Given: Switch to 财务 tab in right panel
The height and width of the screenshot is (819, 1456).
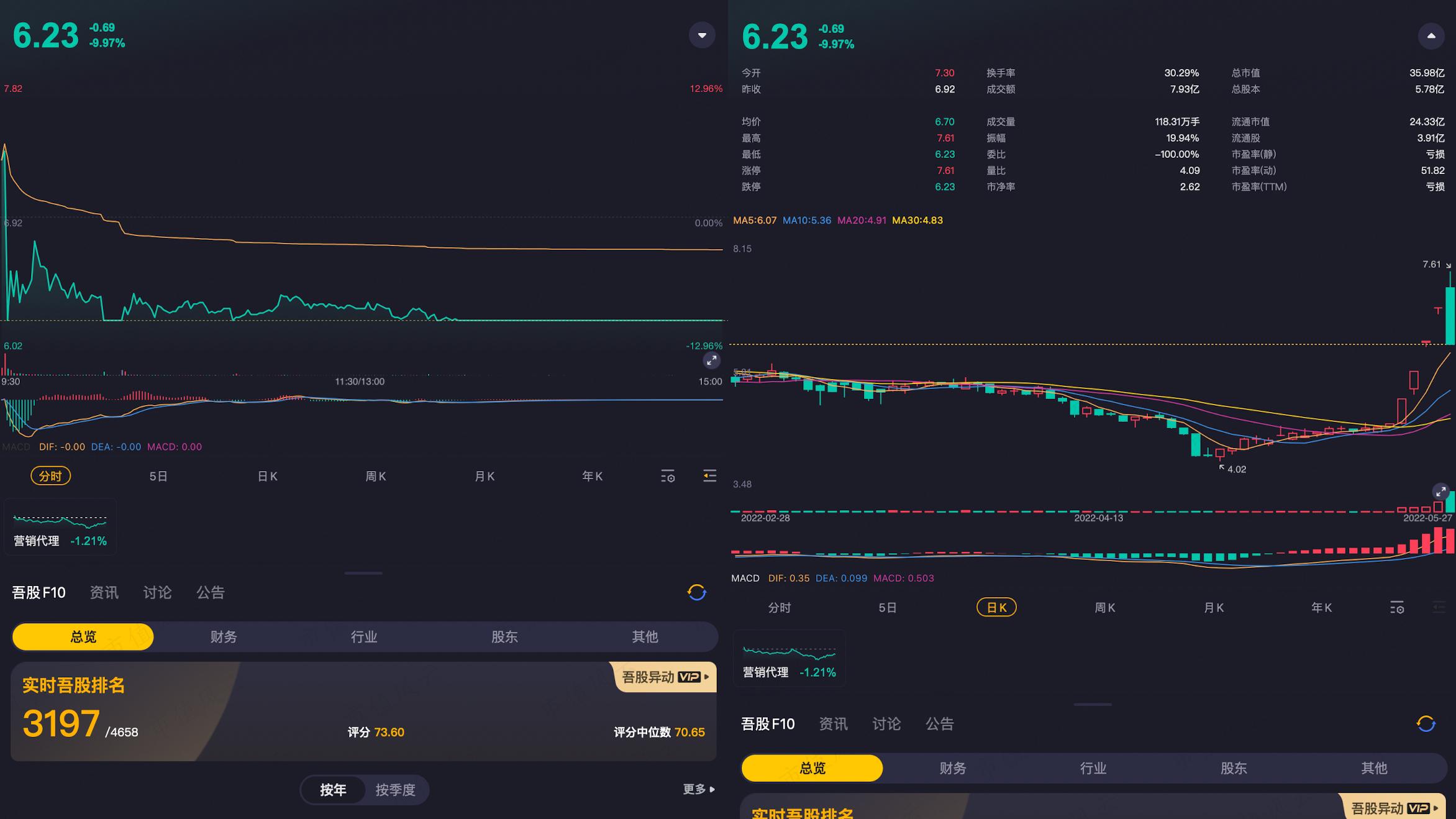Looking at the screenshot, I should click(x=953, y=768).
